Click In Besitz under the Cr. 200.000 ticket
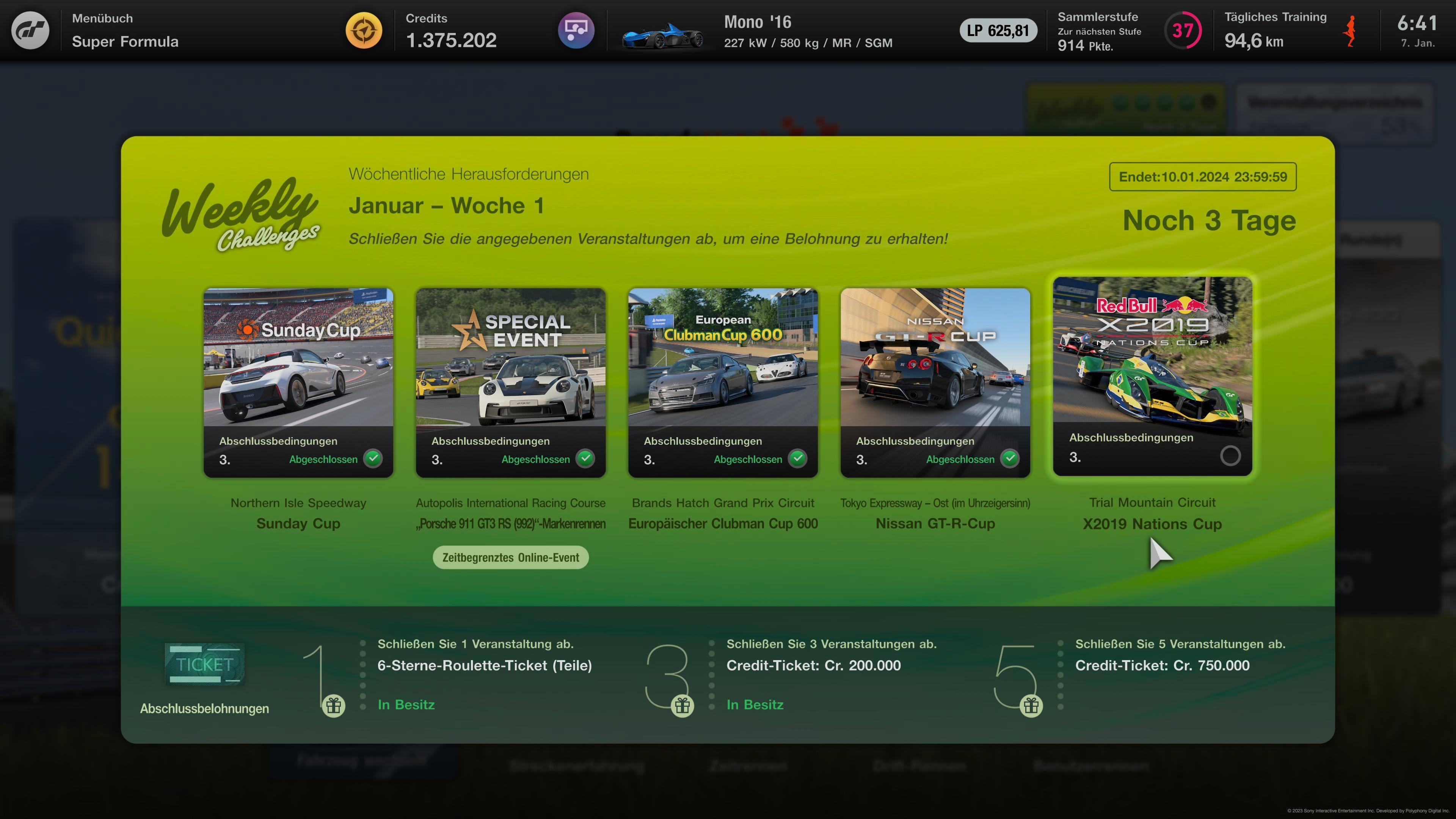Screen dimensions: 1456x819 [x=755, y=705]
